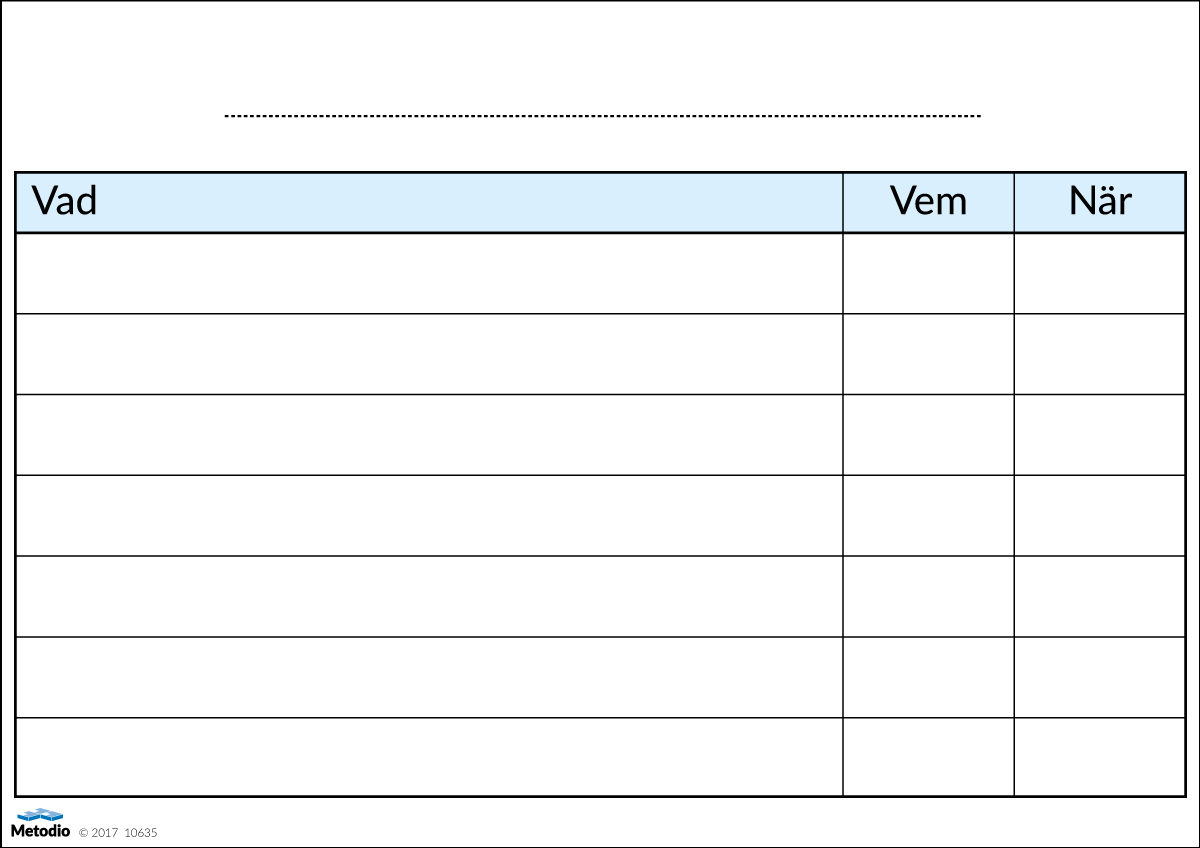This screenshot has width=1200, height=848.
Task: Select the sixth row När cell
Action: coord(1099,677)
